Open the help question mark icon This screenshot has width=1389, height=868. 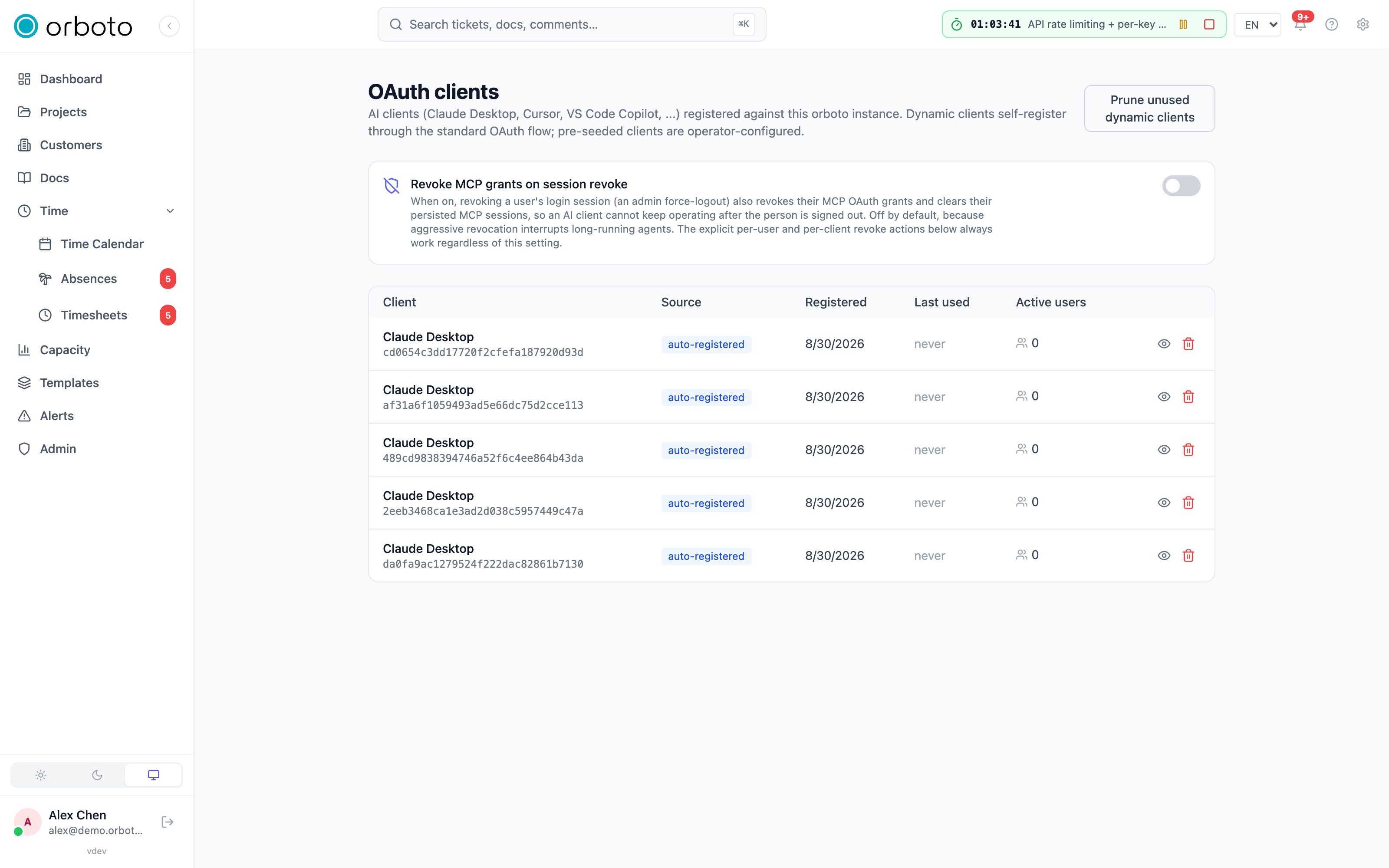coord(1332,25)
